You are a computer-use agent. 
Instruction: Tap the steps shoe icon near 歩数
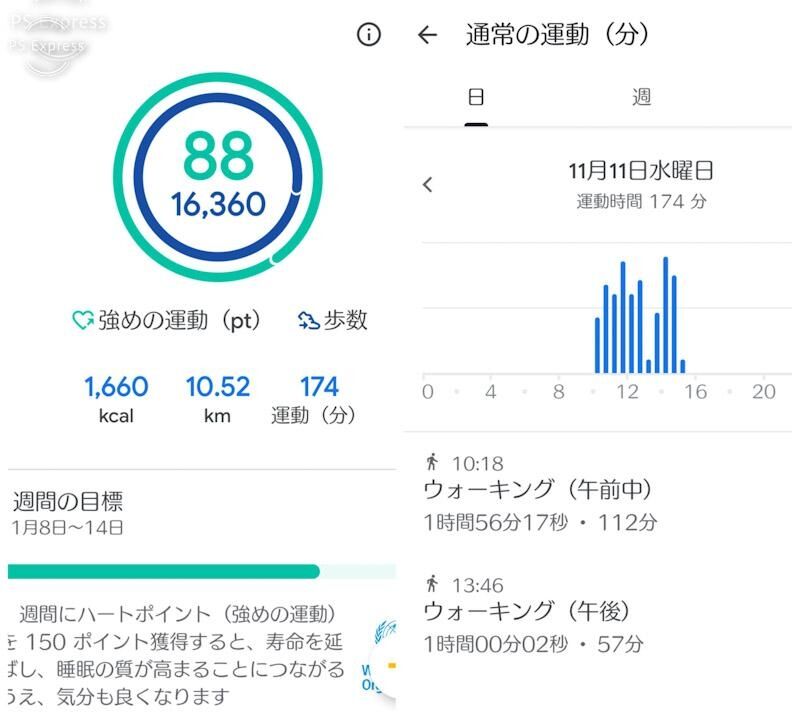309,320
